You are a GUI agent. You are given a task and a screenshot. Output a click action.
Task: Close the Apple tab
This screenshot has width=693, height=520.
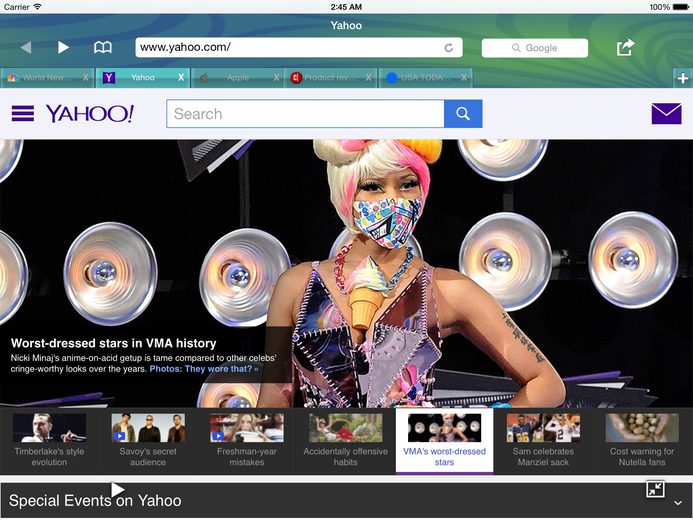pyautogui.click(x=276, y=77)
